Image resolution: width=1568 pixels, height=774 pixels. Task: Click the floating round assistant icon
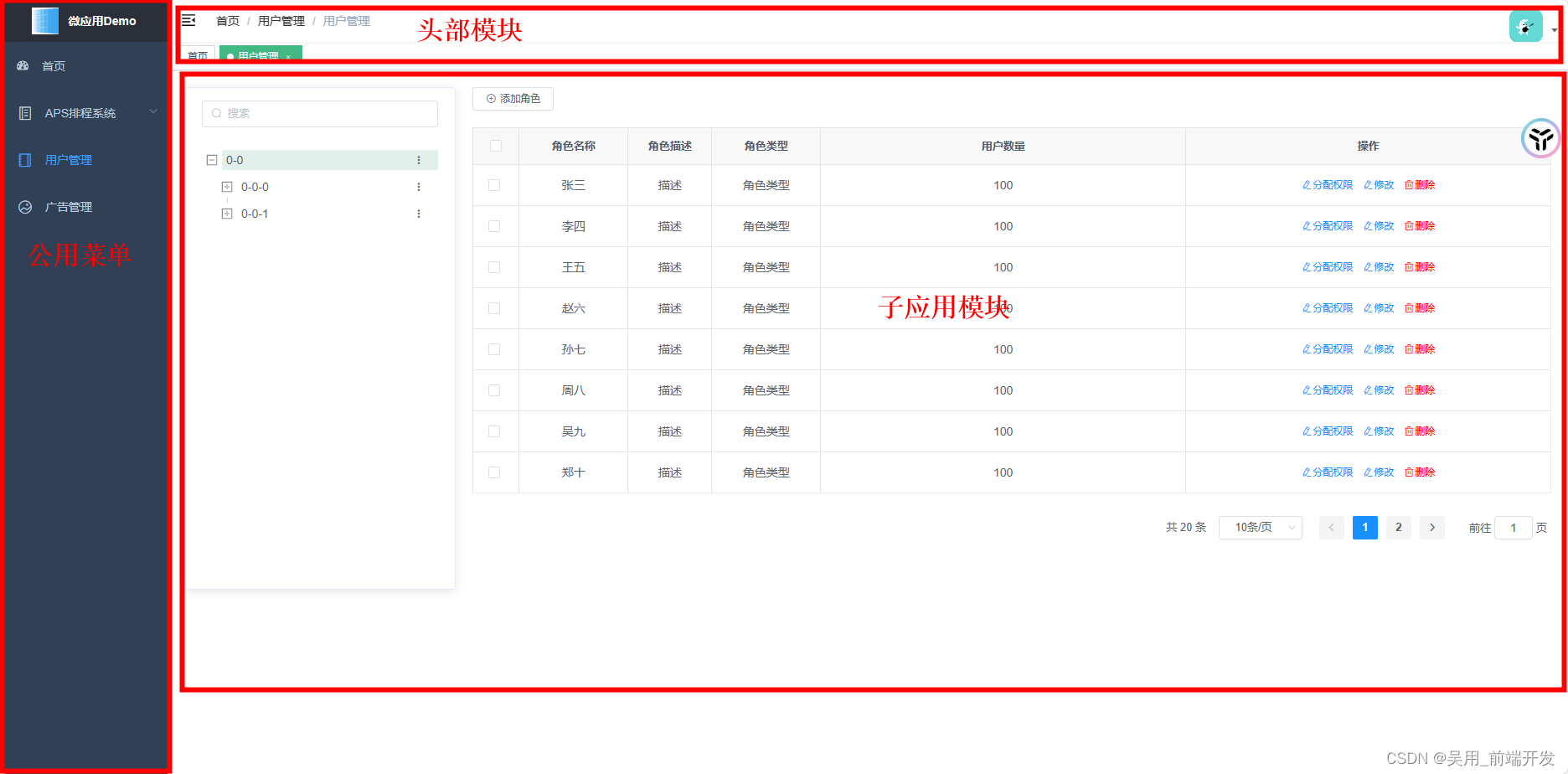(1540, 138)
